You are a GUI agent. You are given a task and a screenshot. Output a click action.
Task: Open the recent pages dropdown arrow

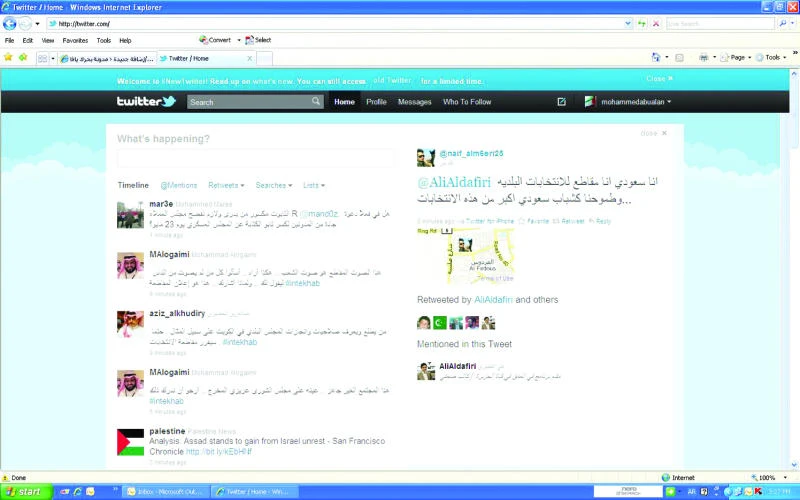click(37, 24)
